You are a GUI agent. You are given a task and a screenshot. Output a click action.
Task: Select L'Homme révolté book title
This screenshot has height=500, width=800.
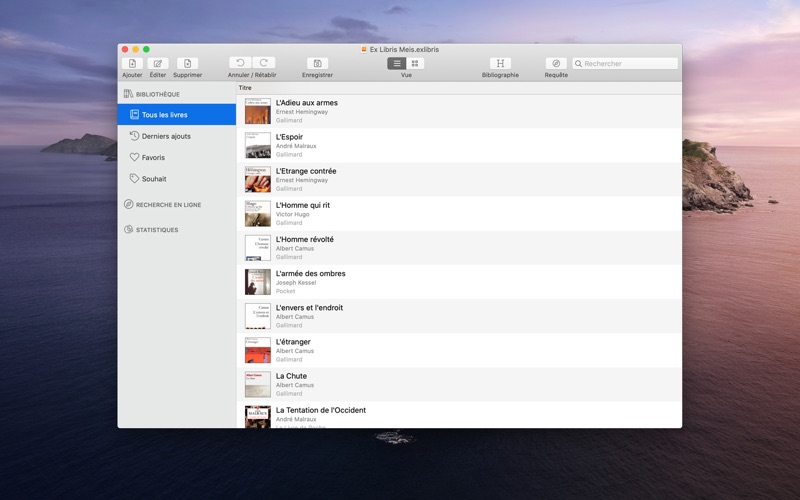click(x=305, y=239)
